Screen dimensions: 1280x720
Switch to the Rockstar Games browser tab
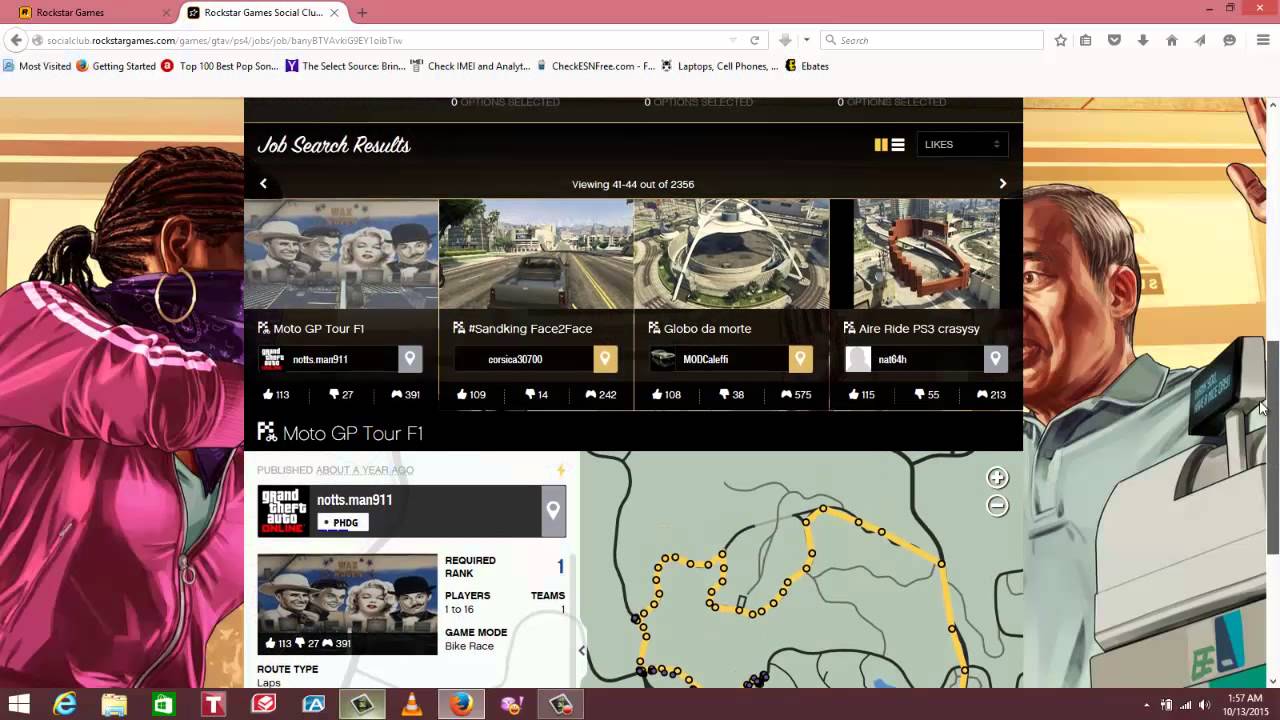pos(94,12)
